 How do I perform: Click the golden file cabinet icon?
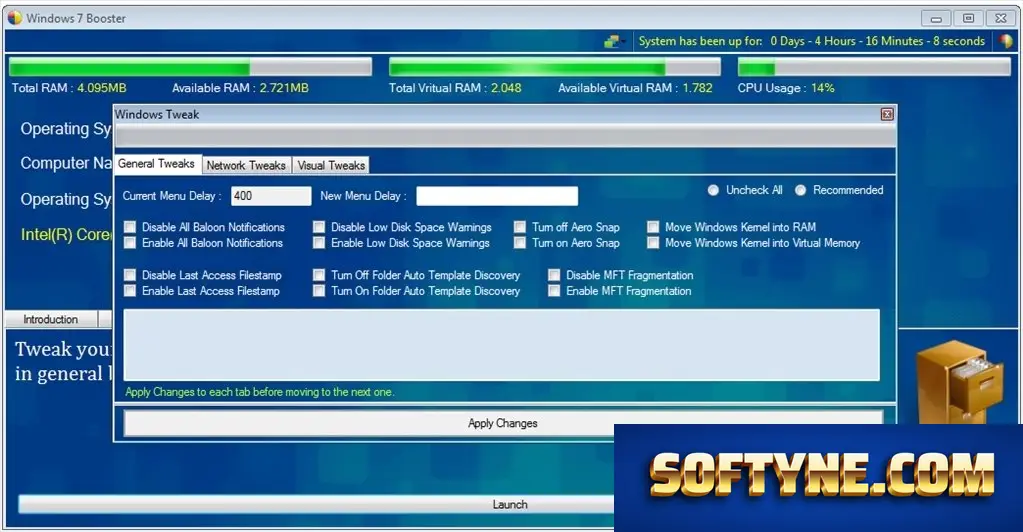(x=958, y=381)
